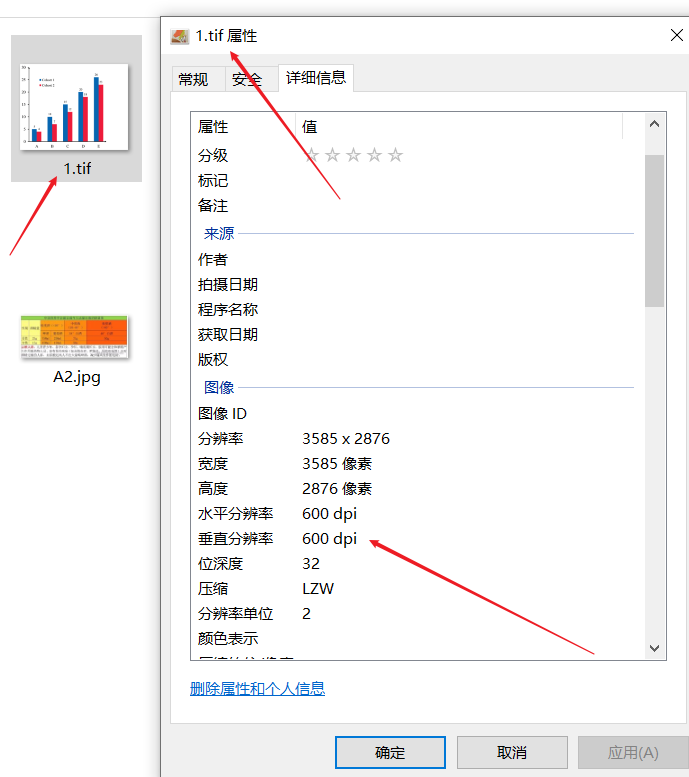689x777 pixels.
Task: Set rating to three stars
Action: [x=353, y=155]
